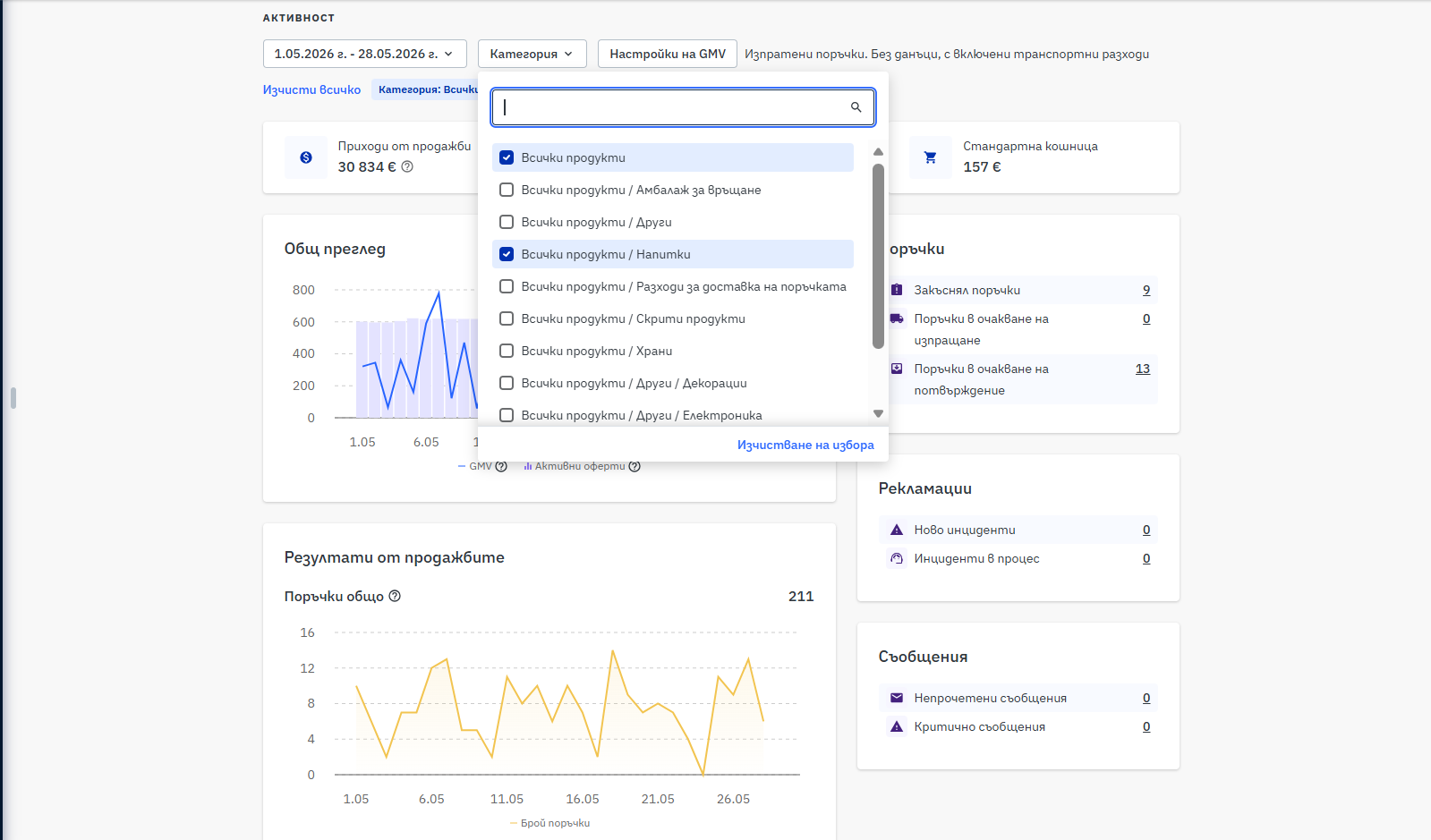Viewport: 1431px width, 840px height.
Task: Uncheck Всички продукти / Напитки
Action: pos(507,254)
